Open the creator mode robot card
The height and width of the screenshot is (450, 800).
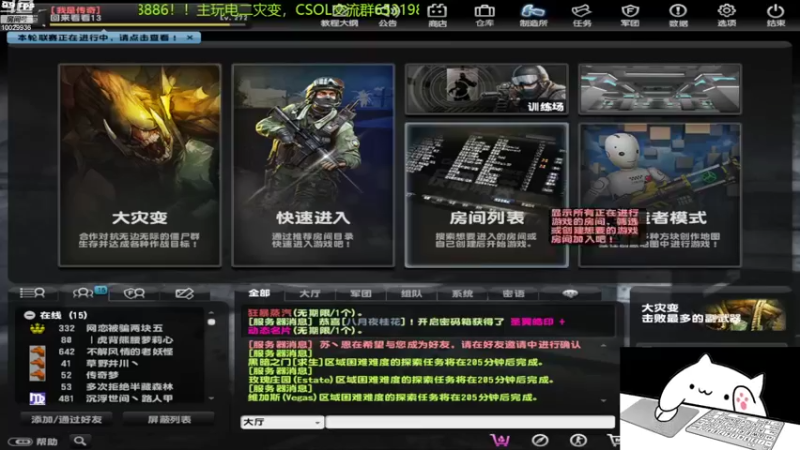pos(660,194)
